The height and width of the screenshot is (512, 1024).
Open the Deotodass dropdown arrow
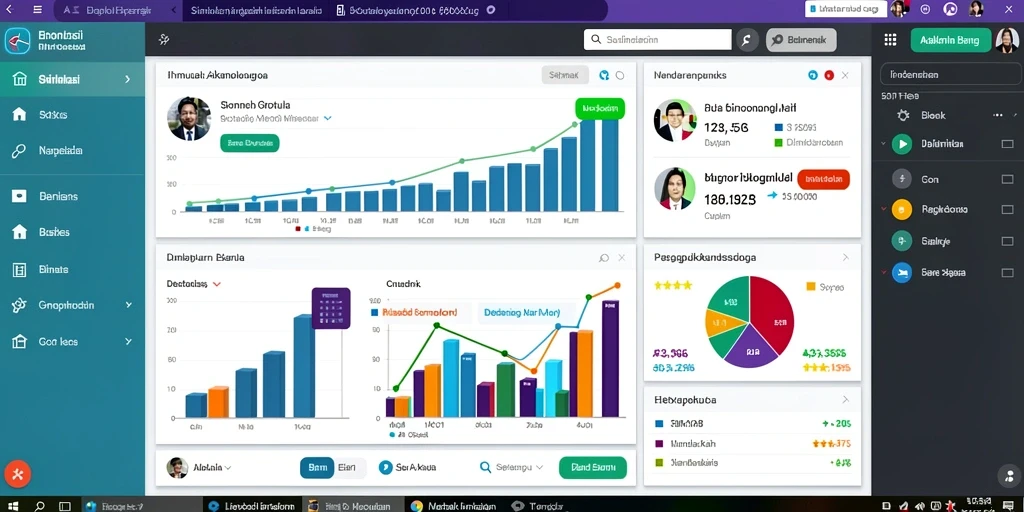217,284
